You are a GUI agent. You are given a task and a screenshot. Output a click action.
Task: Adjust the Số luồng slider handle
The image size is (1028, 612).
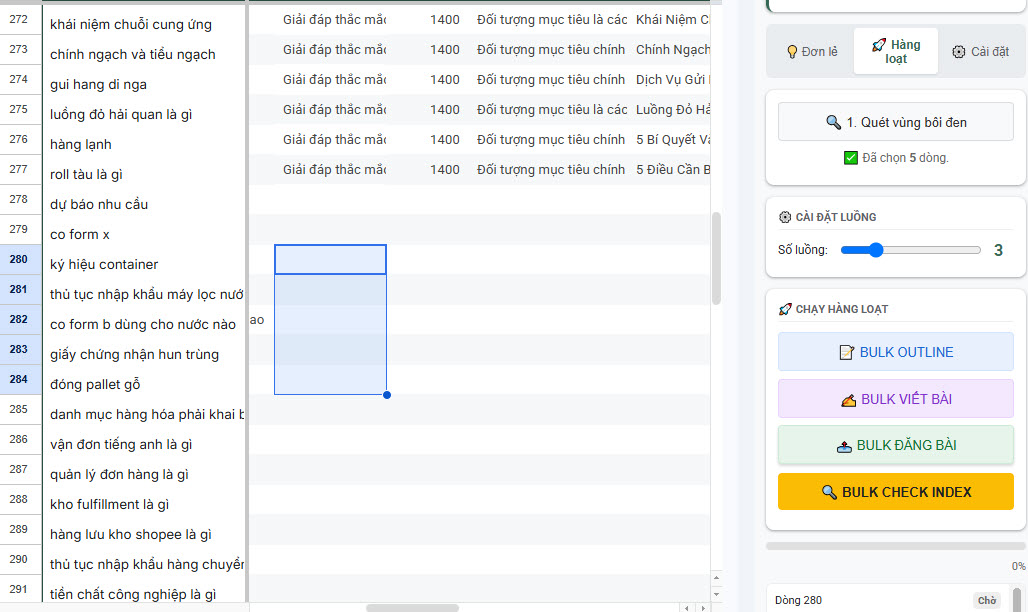pyautogui.click(x=876, y=250)
